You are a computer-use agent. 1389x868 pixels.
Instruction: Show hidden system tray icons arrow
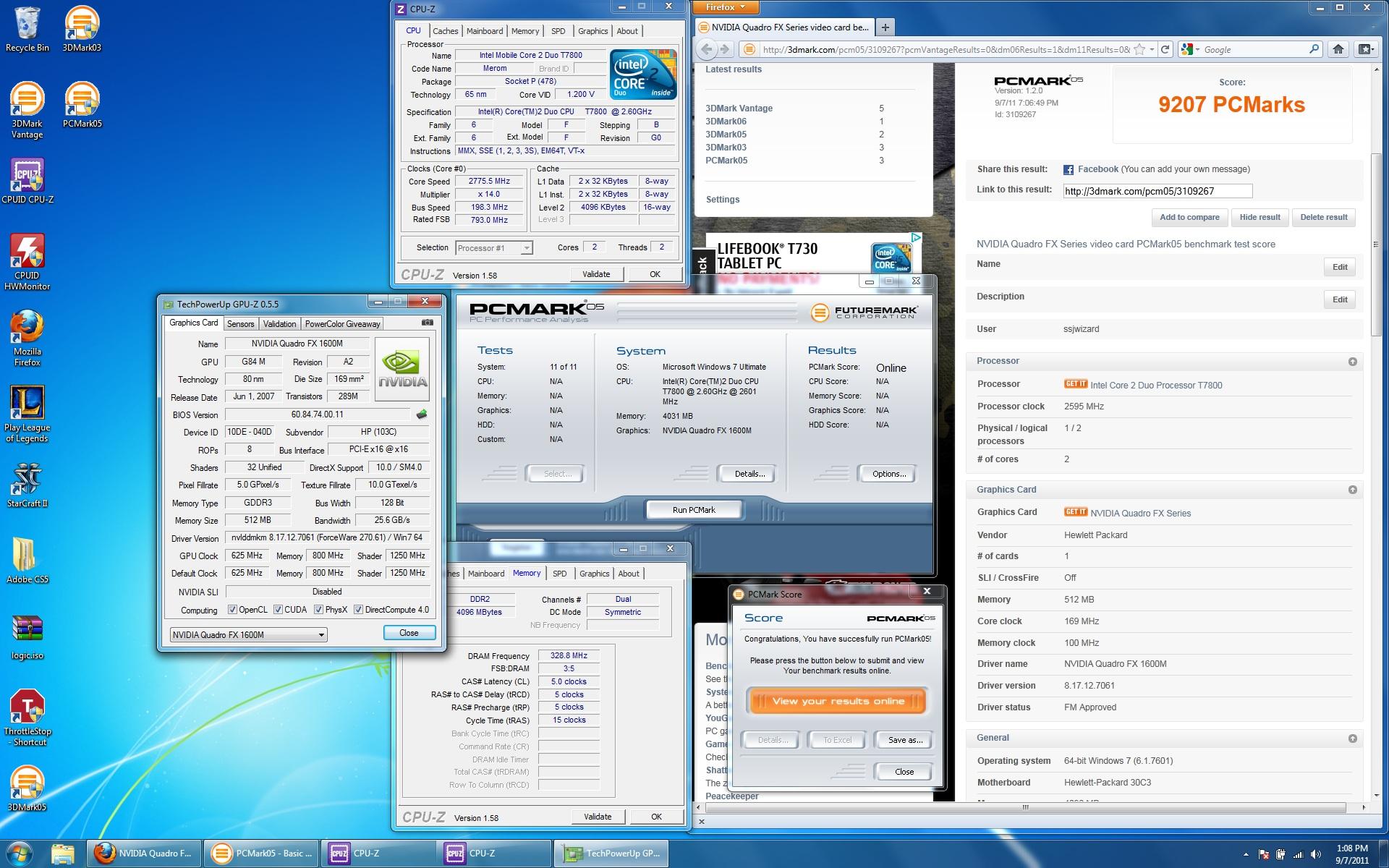[1245, 854]
